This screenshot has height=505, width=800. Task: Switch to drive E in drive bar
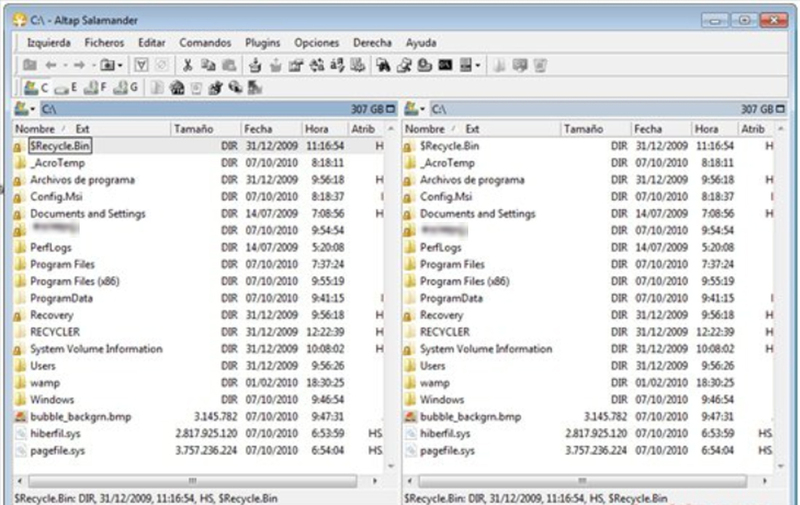(x=66, y=88)
